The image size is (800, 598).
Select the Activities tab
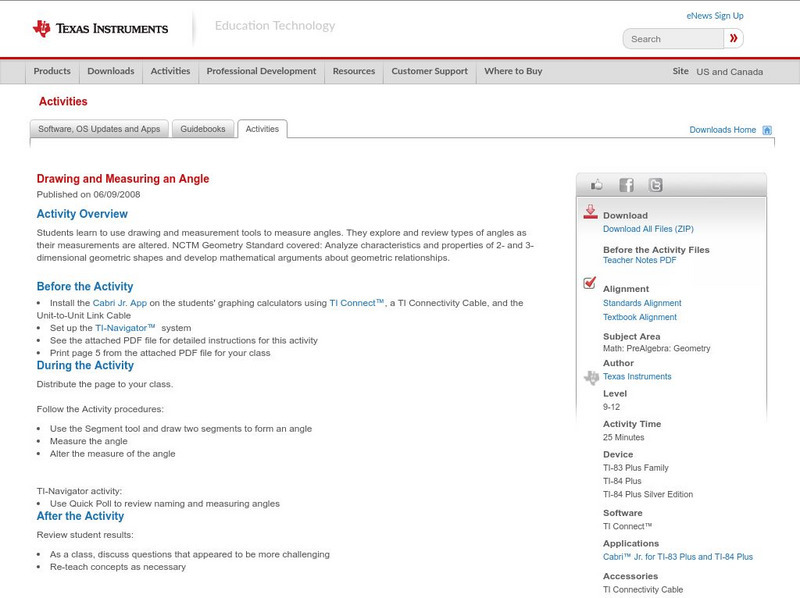point(262,129)
